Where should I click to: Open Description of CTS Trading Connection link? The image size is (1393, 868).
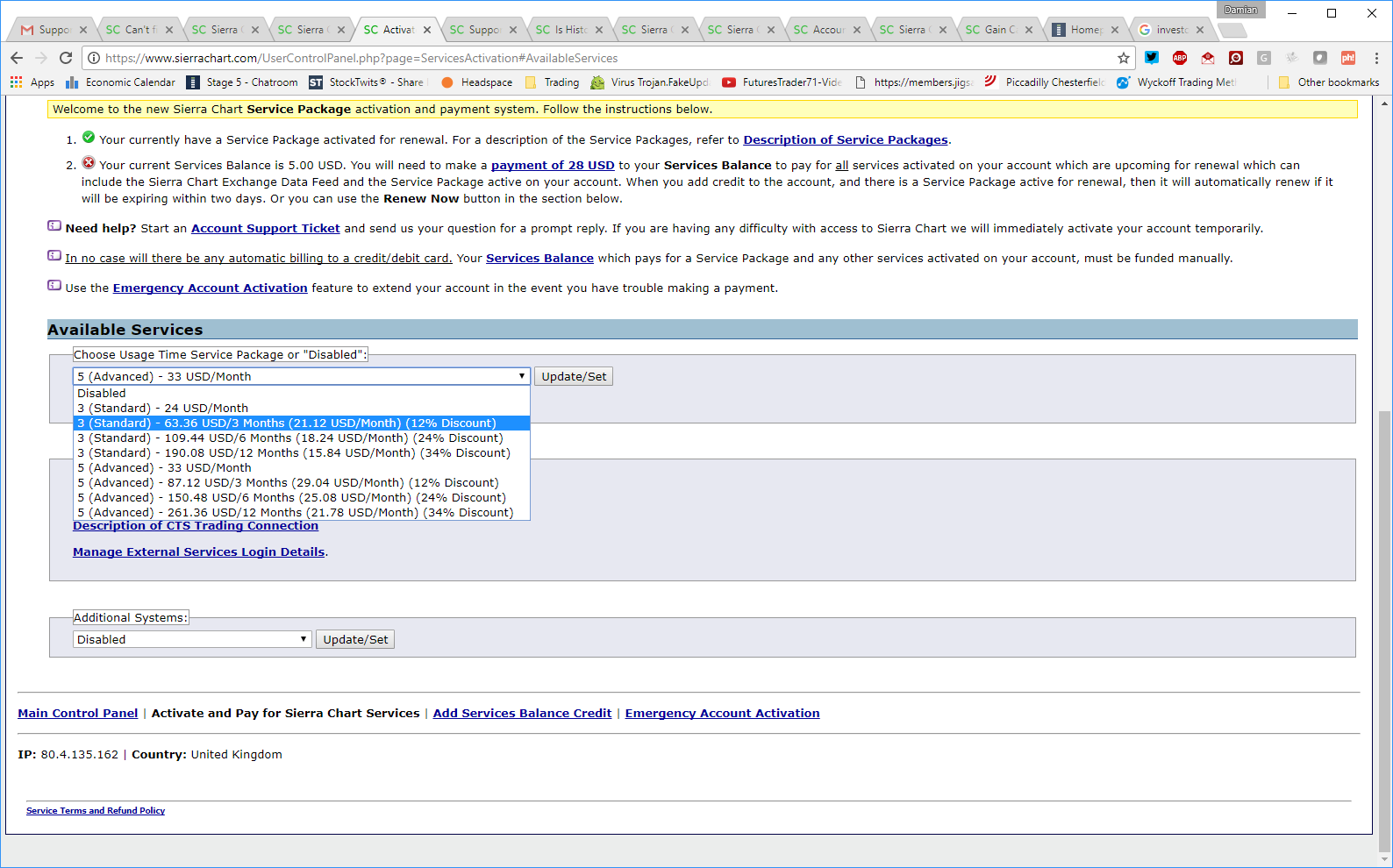point(196,526)
